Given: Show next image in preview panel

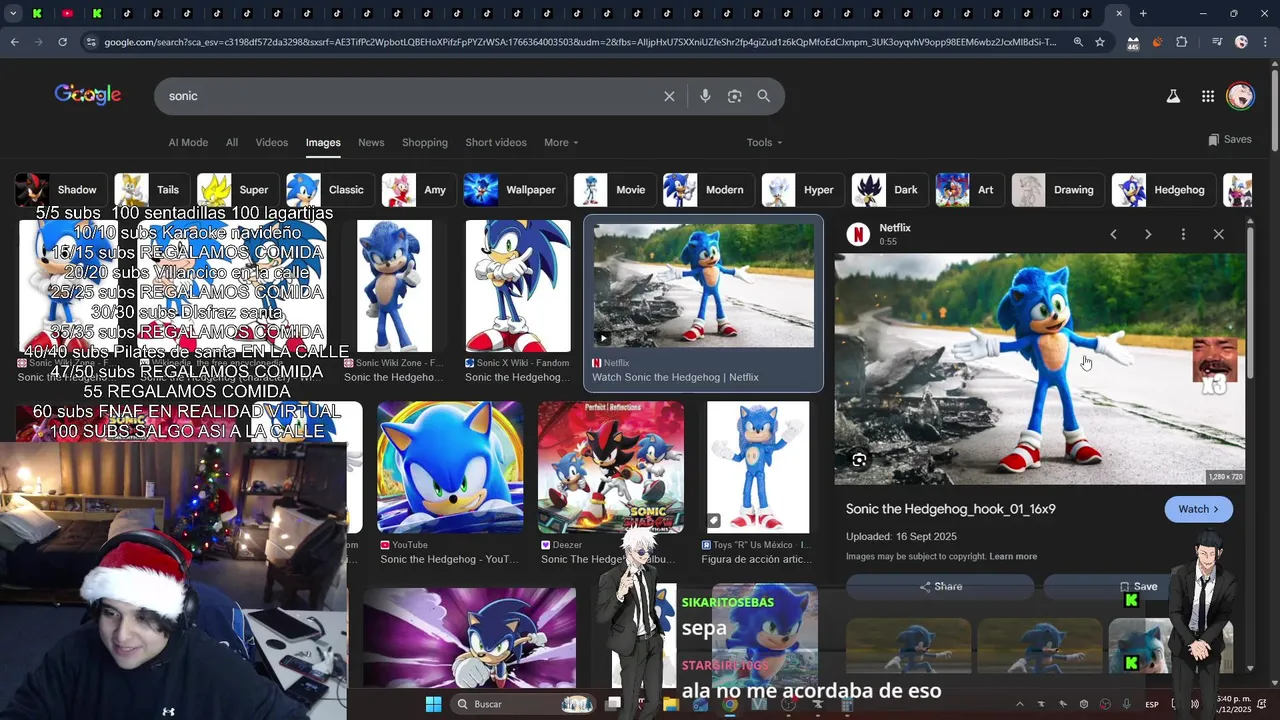Looking at the screenshot, I should [x=1148, y=234].
